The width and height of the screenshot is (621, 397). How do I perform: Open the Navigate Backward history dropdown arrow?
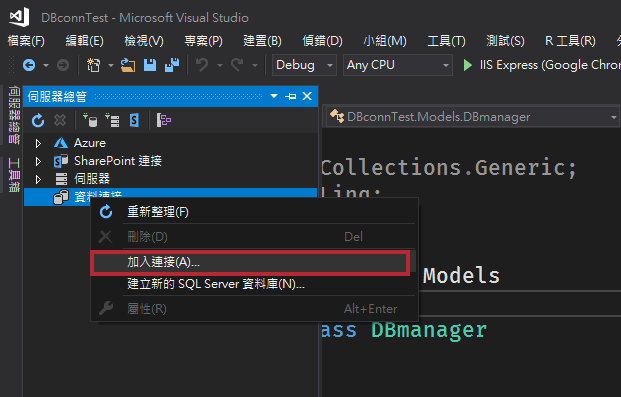click(x=46, y=65)
